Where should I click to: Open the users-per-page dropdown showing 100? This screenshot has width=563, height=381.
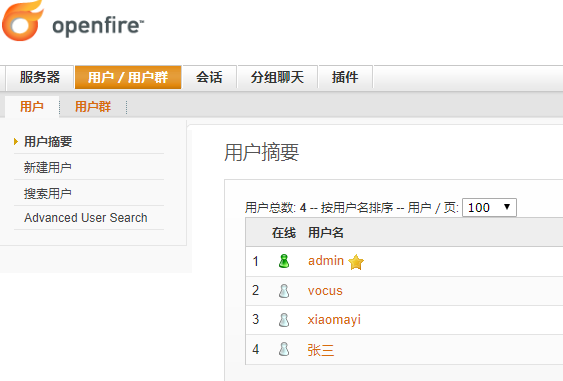click(x=489, y=208)
